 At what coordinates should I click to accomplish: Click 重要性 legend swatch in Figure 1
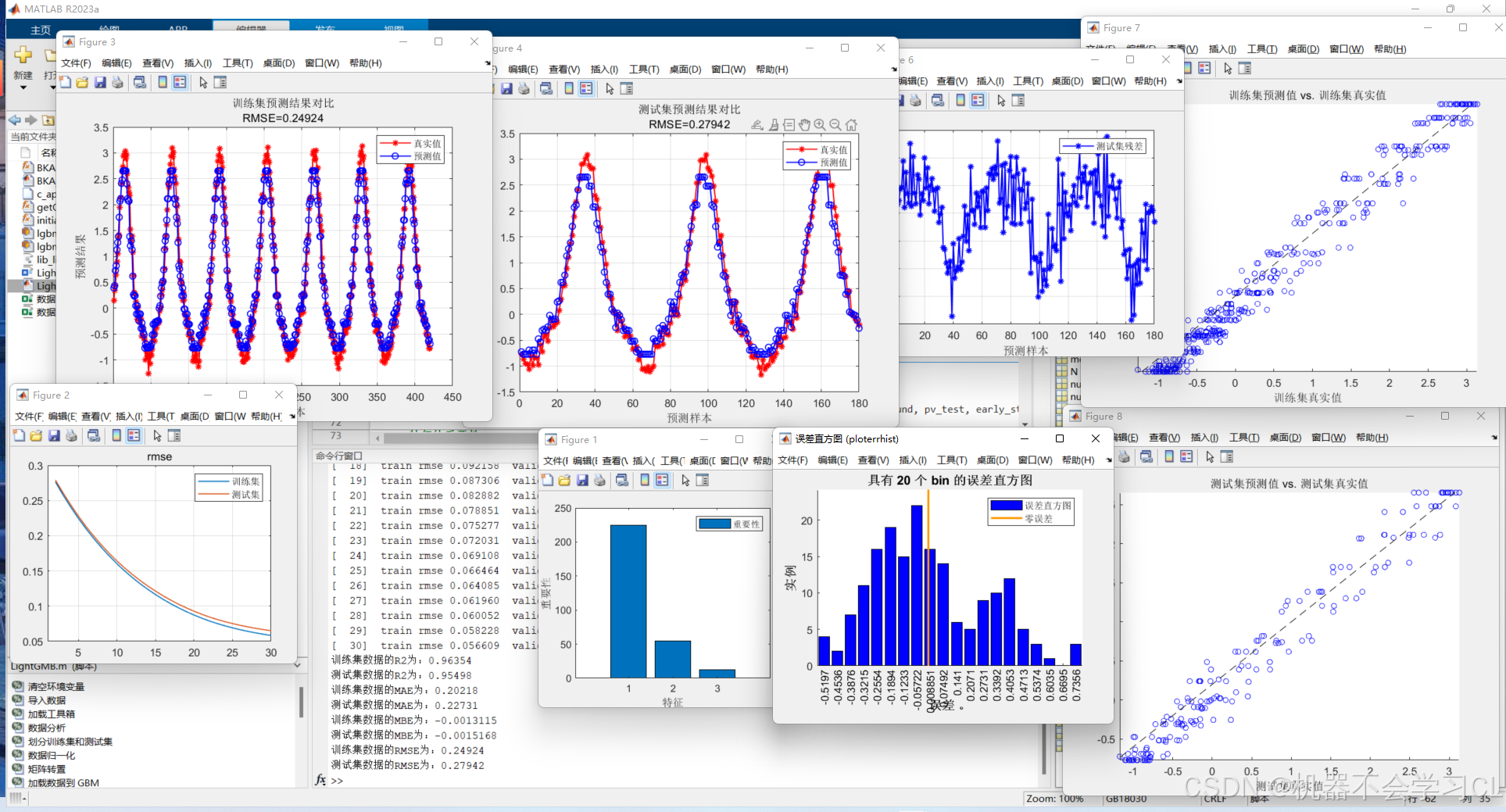(714, 524)
